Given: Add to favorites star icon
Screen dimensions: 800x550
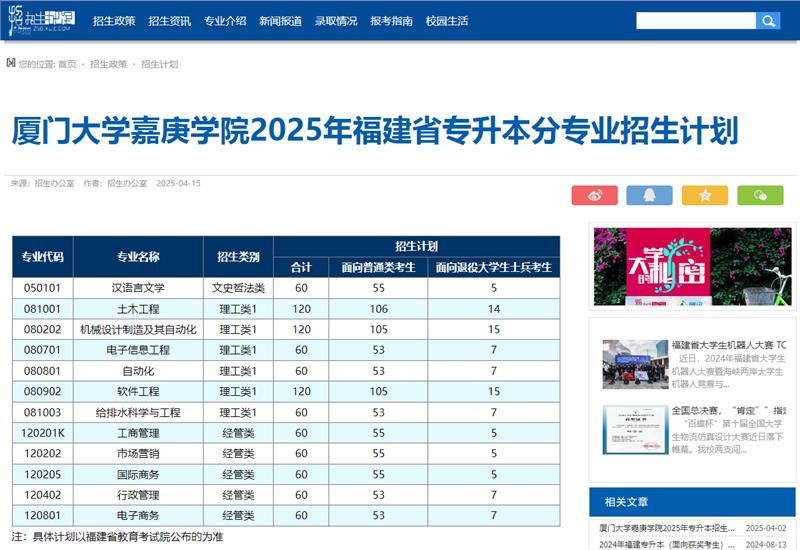Looking at the screenshot, I should pos(705,195).
